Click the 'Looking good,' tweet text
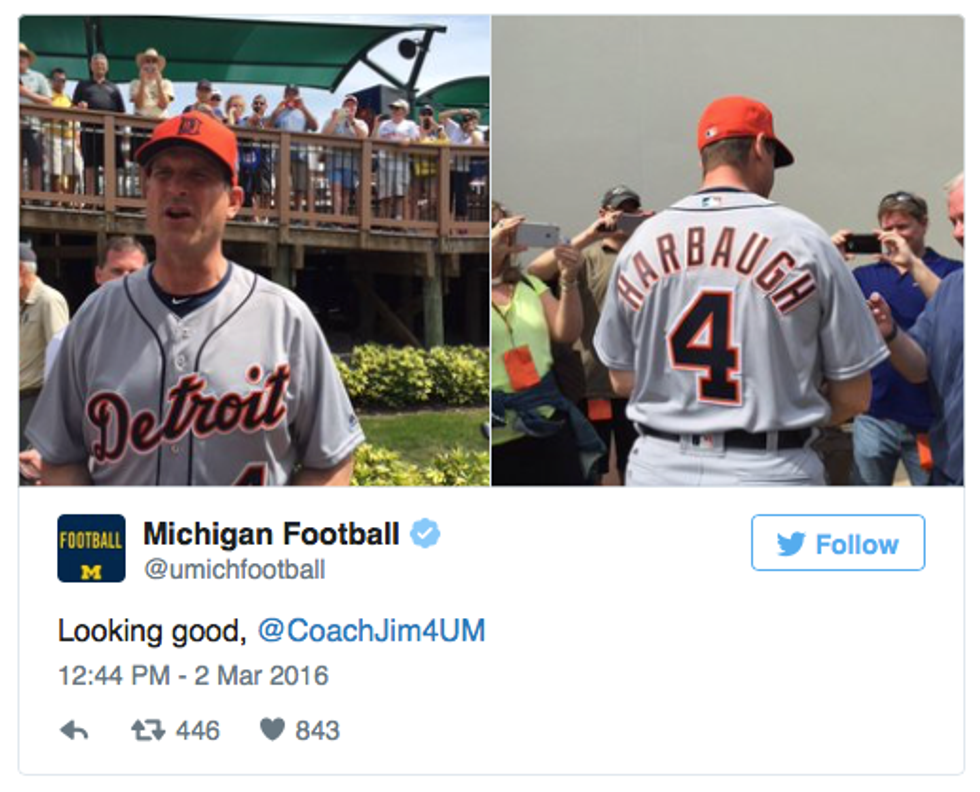Screen dimensions: 980x792 coord(152,631)
